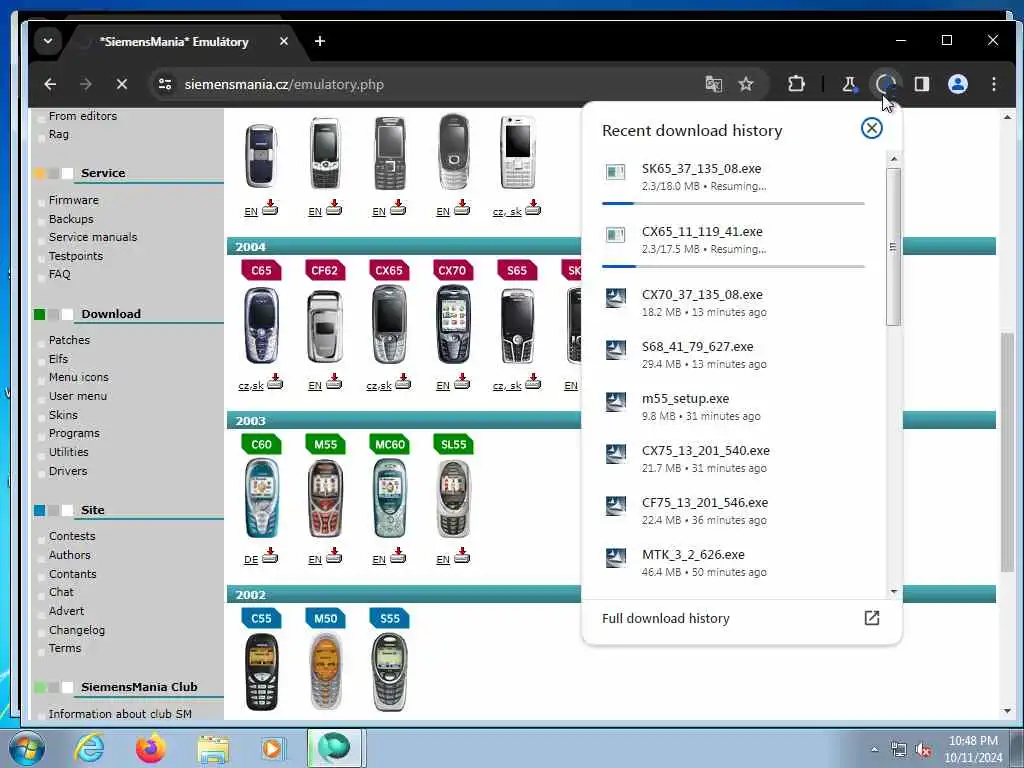
Task: Click the m55_setup.exe file icon
Action: pos(615,402)
